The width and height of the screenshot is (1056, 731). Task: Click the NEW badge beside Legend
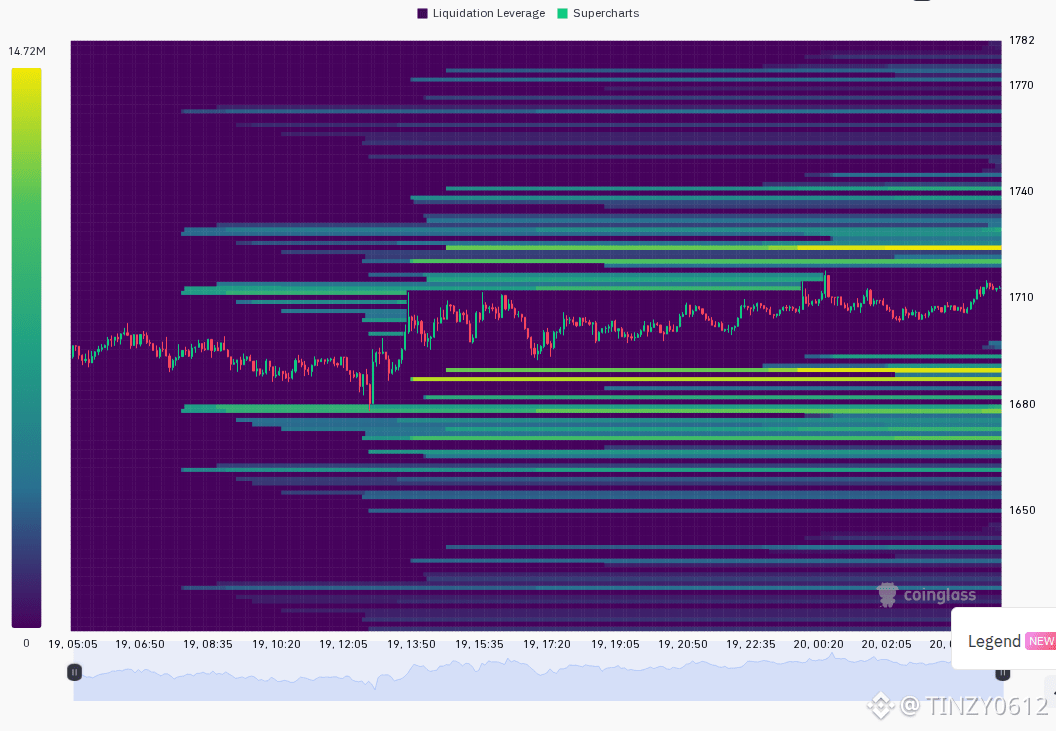[x=1041, y=641]
